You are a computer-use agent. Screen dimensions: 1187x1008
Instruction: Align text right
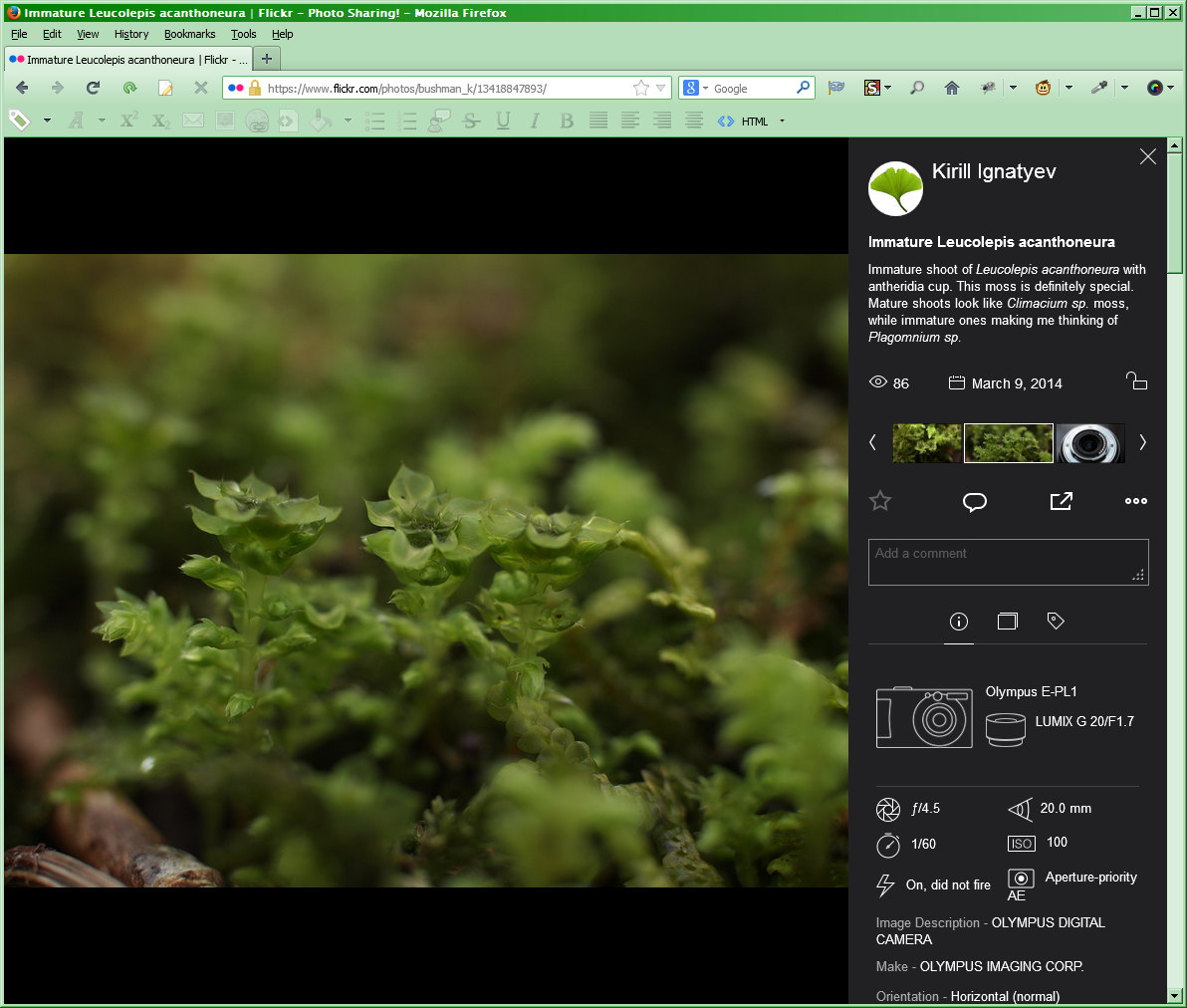point(661,121)
